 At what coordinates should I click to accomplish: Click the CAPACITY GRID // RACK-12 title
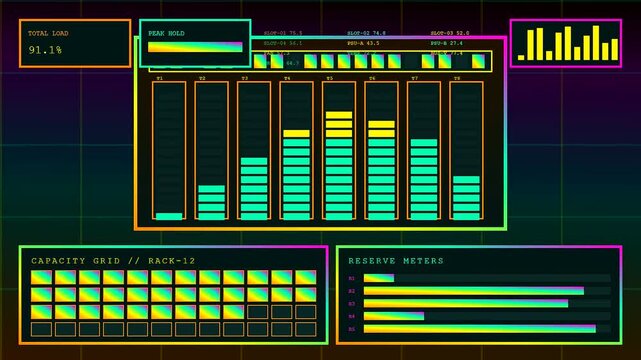click(x=113, y=261)
